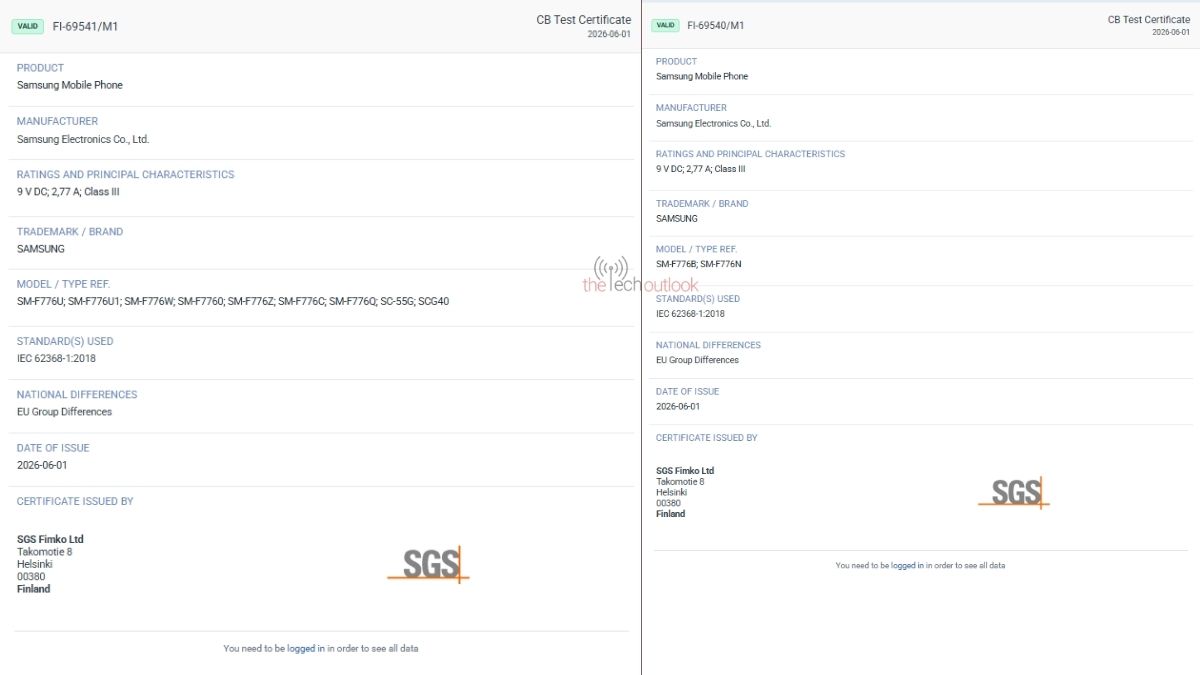
Task: Click "Finland" in right certificate address
Action: pos(671,514)
